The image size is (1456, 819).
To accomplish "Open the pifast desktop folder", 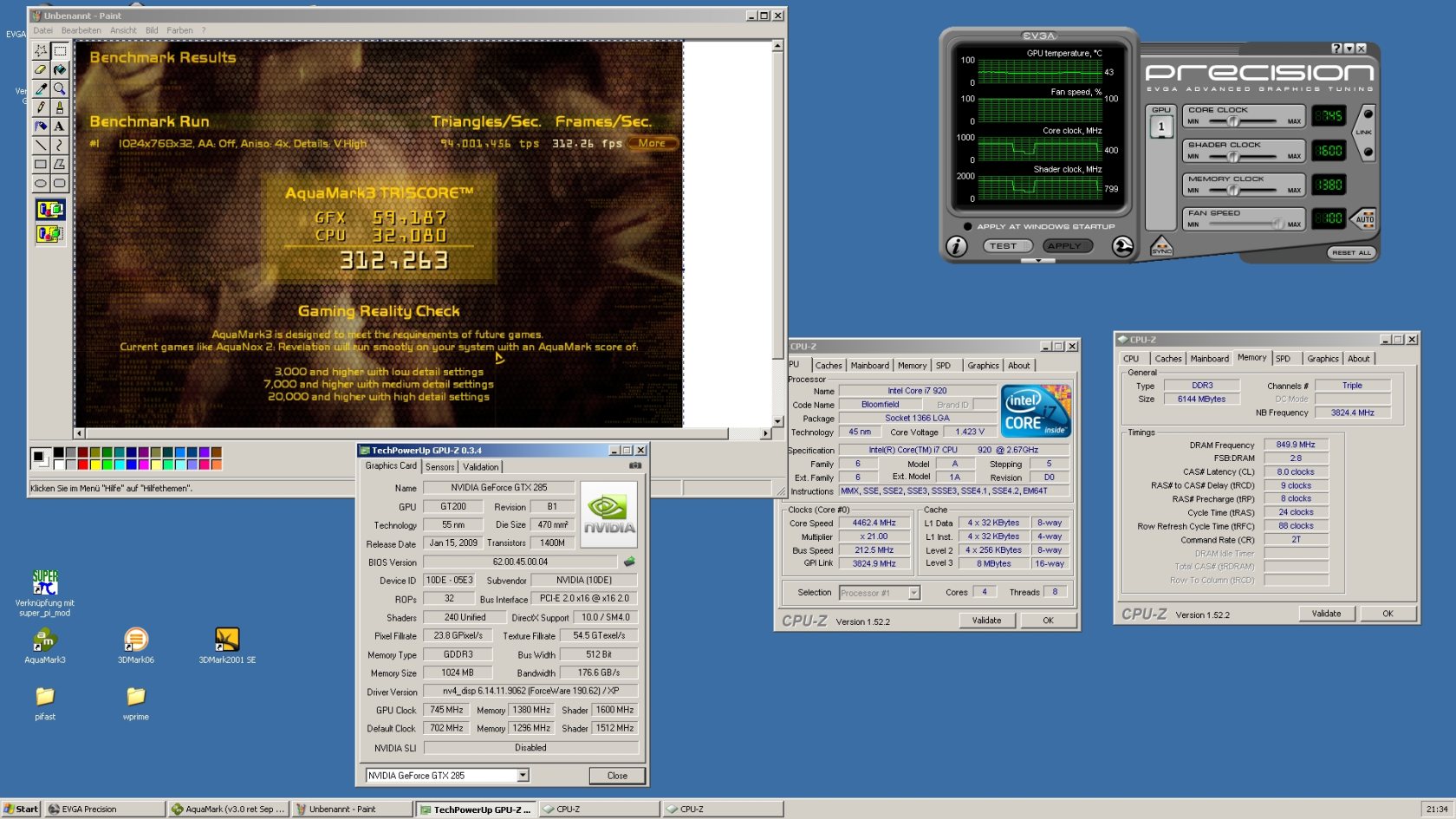I will click(45, 704).
